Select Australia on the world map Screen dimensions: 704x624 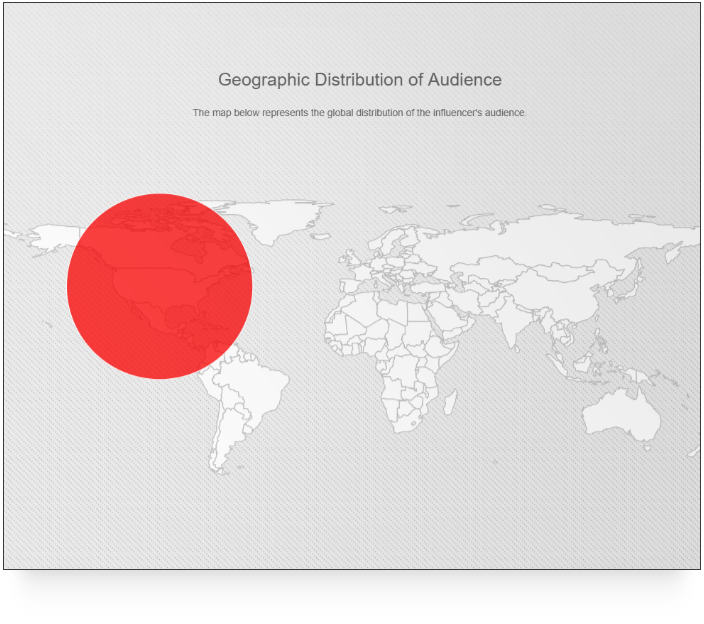pos(622,415)
